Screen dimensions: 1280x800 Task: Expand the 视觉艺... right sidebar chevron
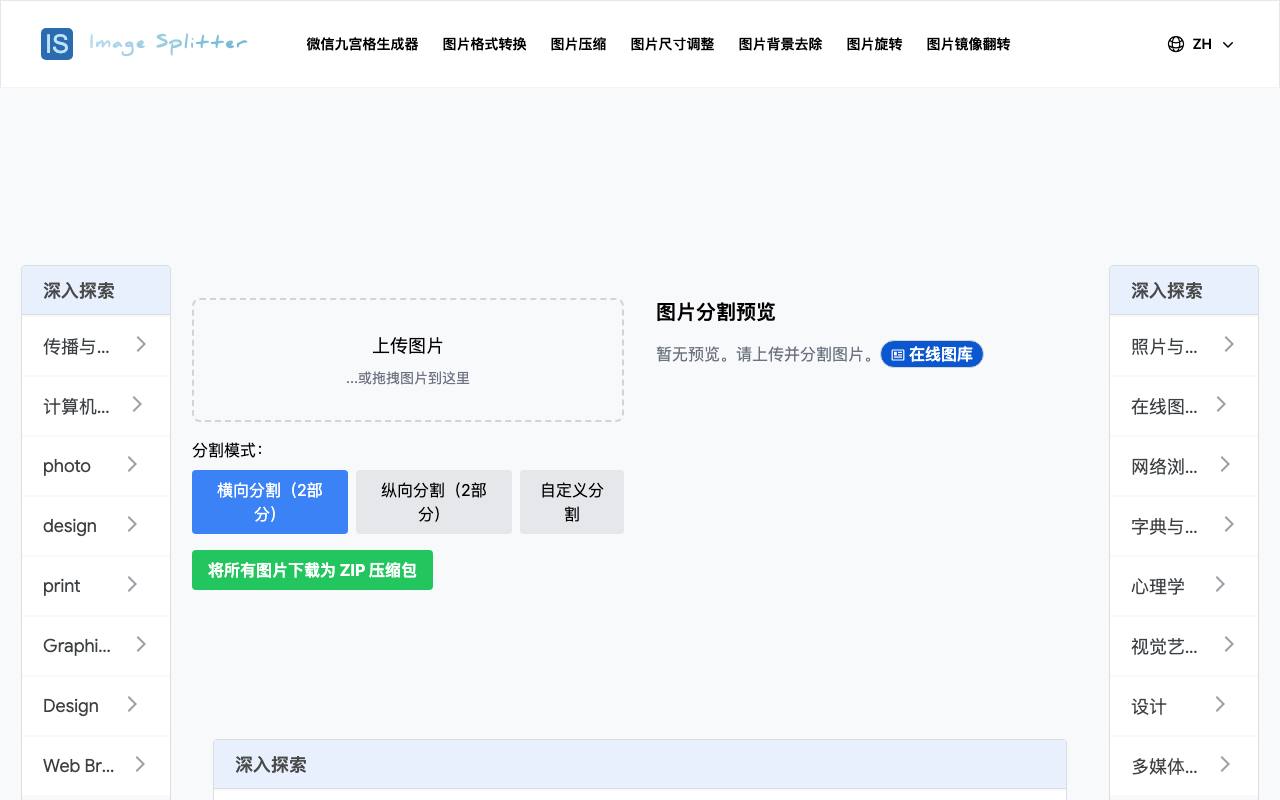pos(1229,644)
